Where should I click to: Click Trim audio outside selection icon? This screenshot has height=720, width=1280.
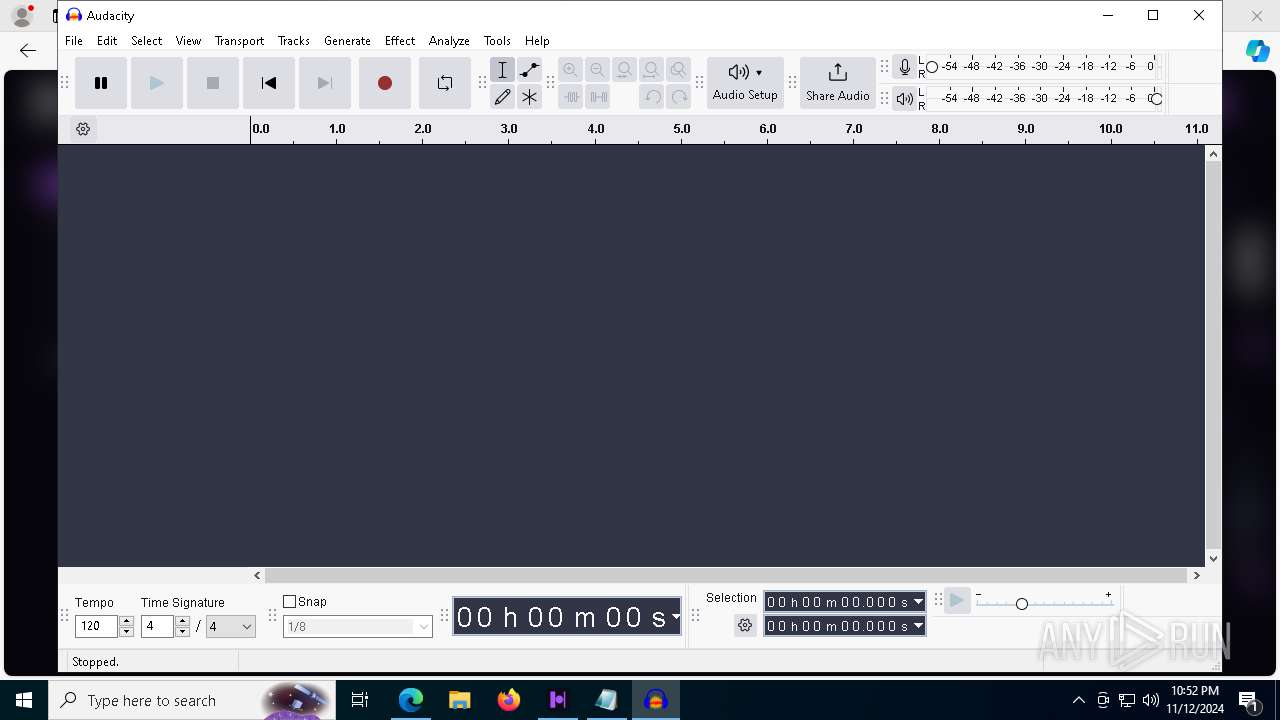571,97
